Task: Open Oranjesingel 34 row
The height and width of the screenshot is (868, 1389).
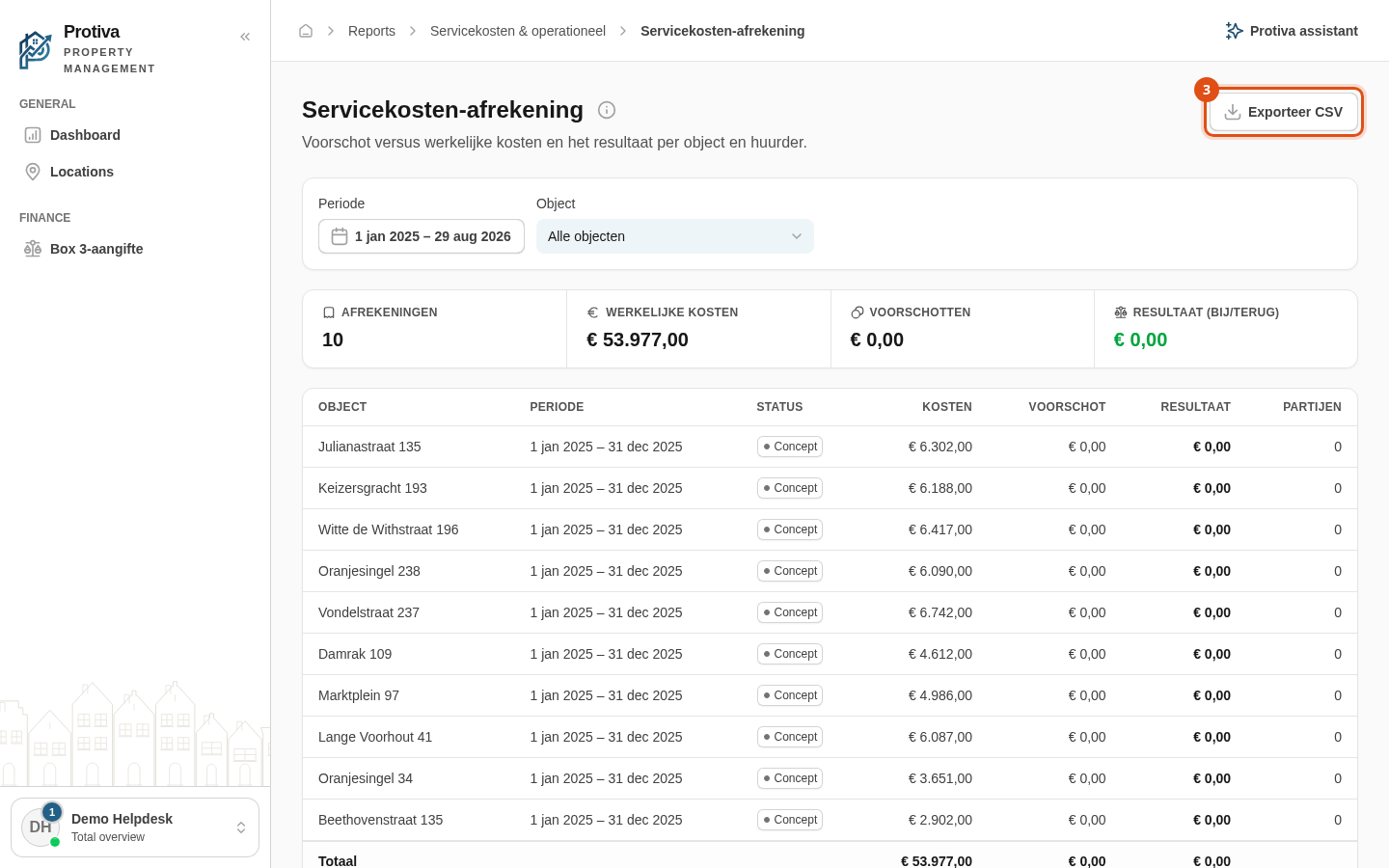Action: pyautogui.click(x=830, y=778)
